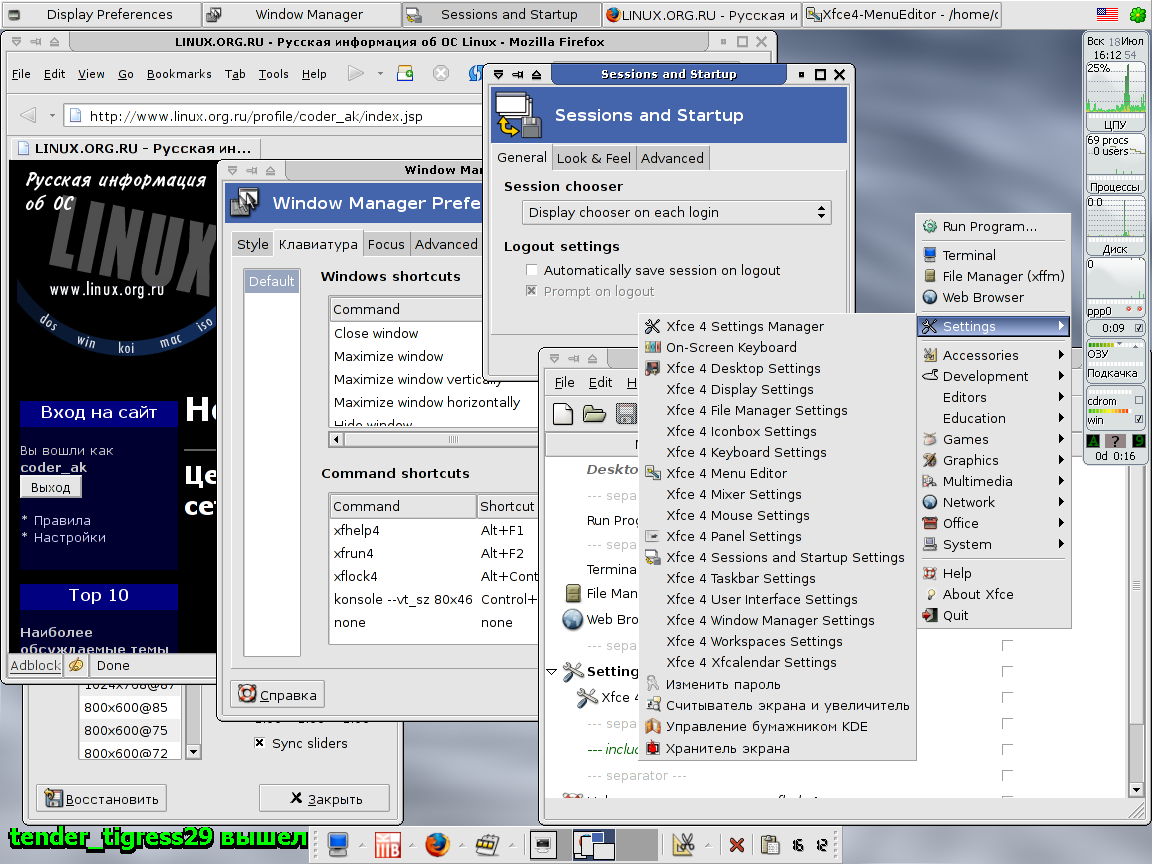Screen dimensions: 1152x864
Task: Launch Firefox from the bottom panel
Action: point(437,845)
